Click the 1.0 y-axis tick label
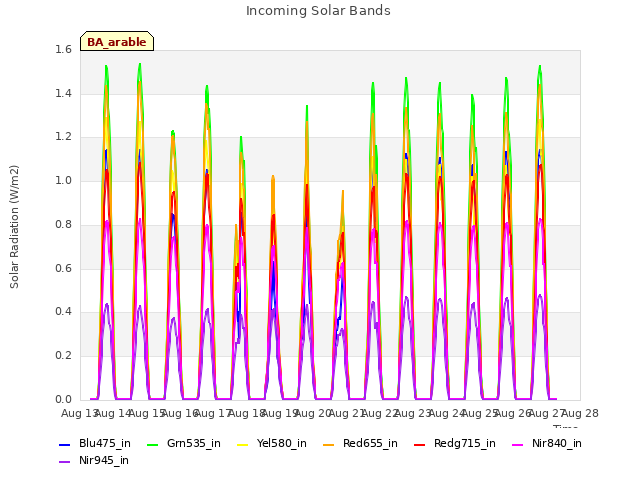 pos(64,181)
